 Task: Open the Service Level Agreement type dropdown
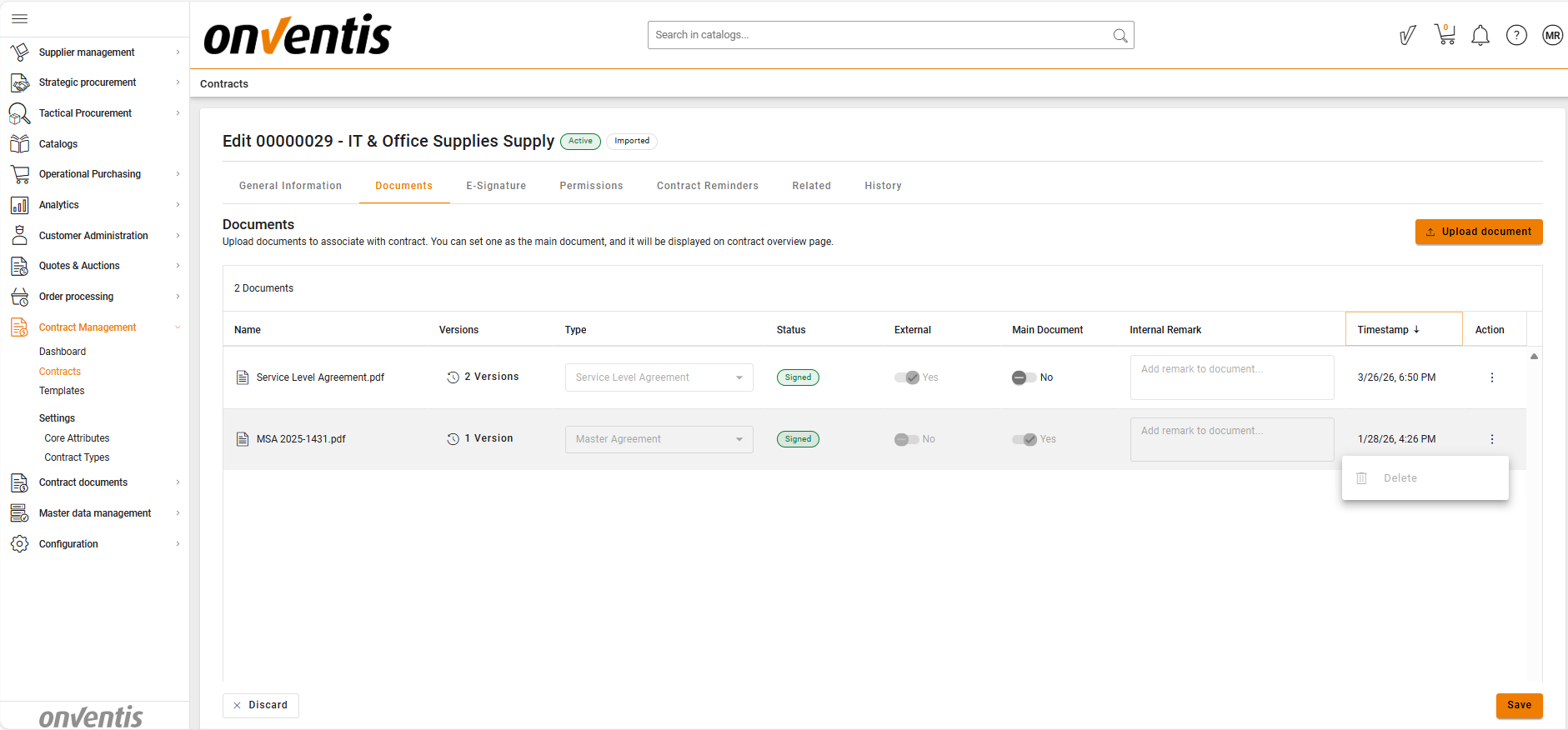pyautogui.click(x=659, y=377)
